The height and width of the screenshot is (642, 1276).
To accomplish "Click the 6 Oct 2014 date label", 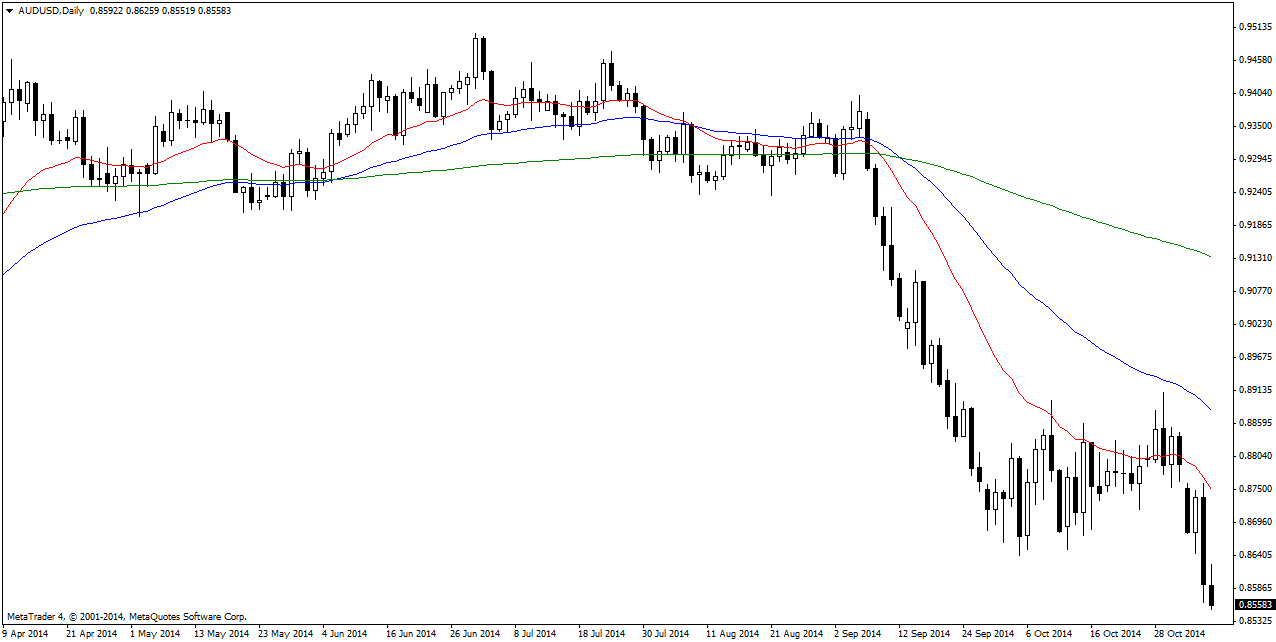I will [1050, 634].
